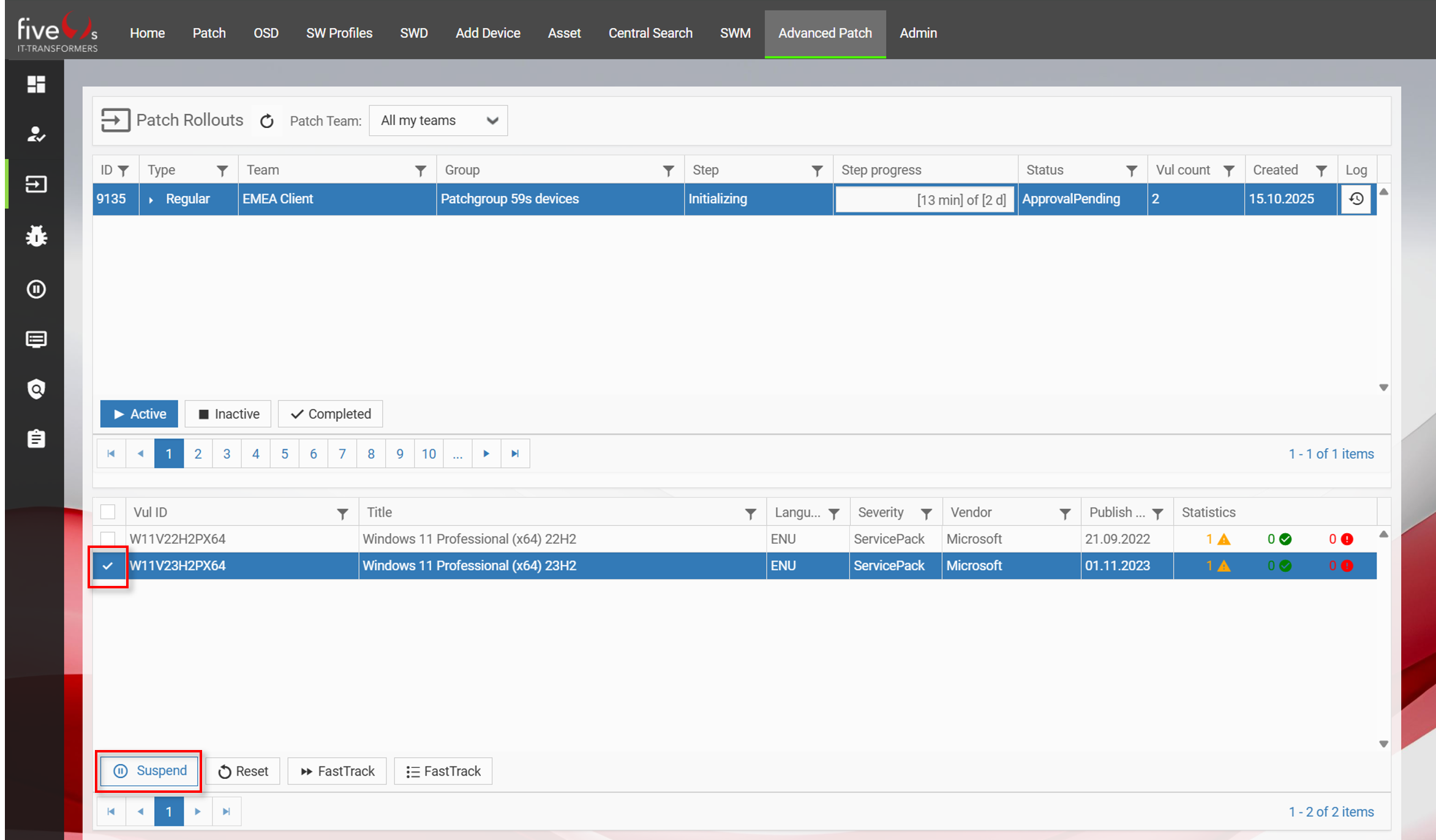Viewport: 1436px width, 840px height.
Task: Open the dashboard grid icon in sidebar
Action: click(36, 84)
